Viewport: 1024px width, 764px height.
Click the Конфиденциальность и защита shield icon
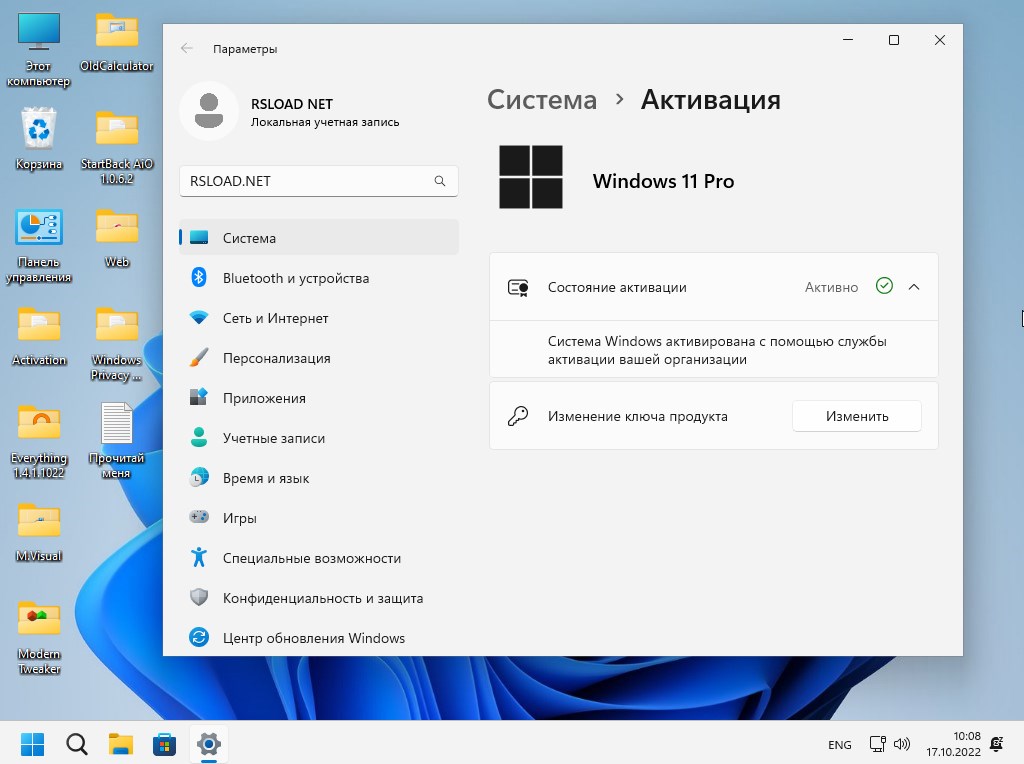[199, 597]
